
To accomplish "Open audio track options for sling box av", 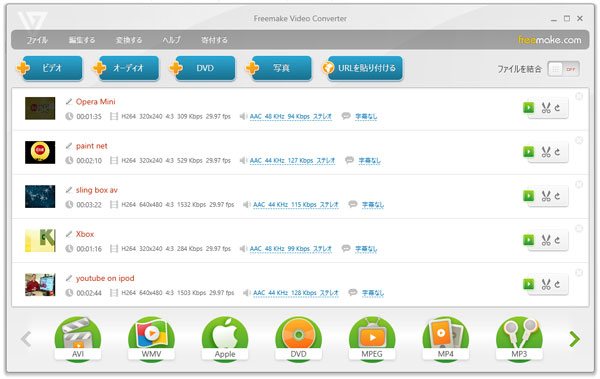I will (x=296, y=205).
